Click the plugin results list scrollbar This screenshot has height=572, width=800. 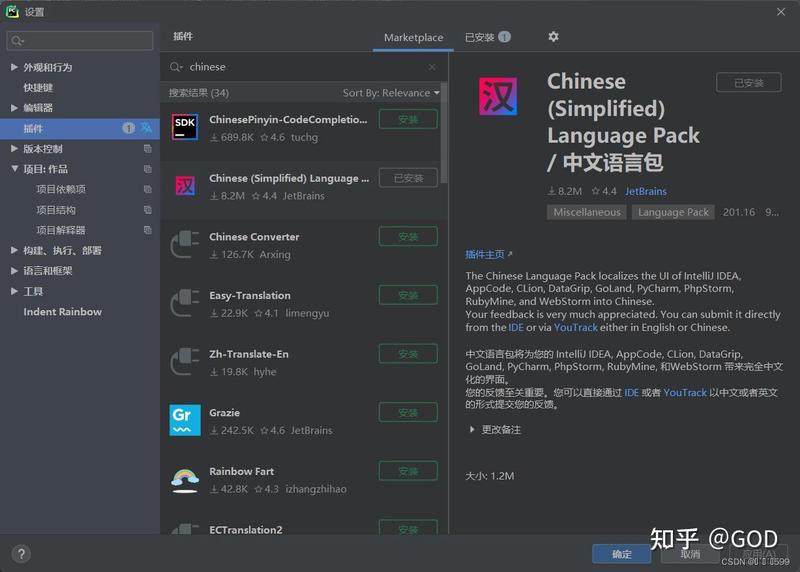pos(444,134)
